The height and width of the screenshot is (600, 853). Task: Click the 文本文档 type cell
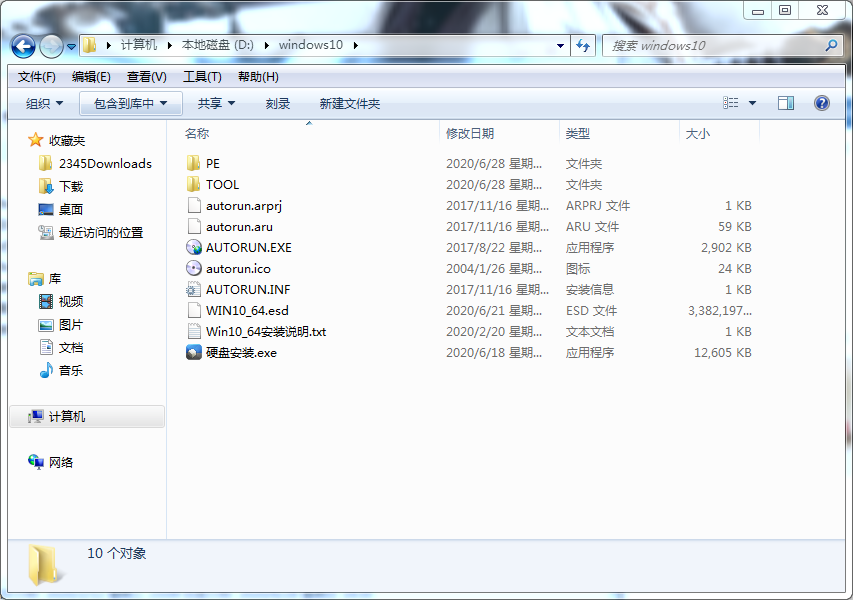pyautogui.click(x=590, y=332)
